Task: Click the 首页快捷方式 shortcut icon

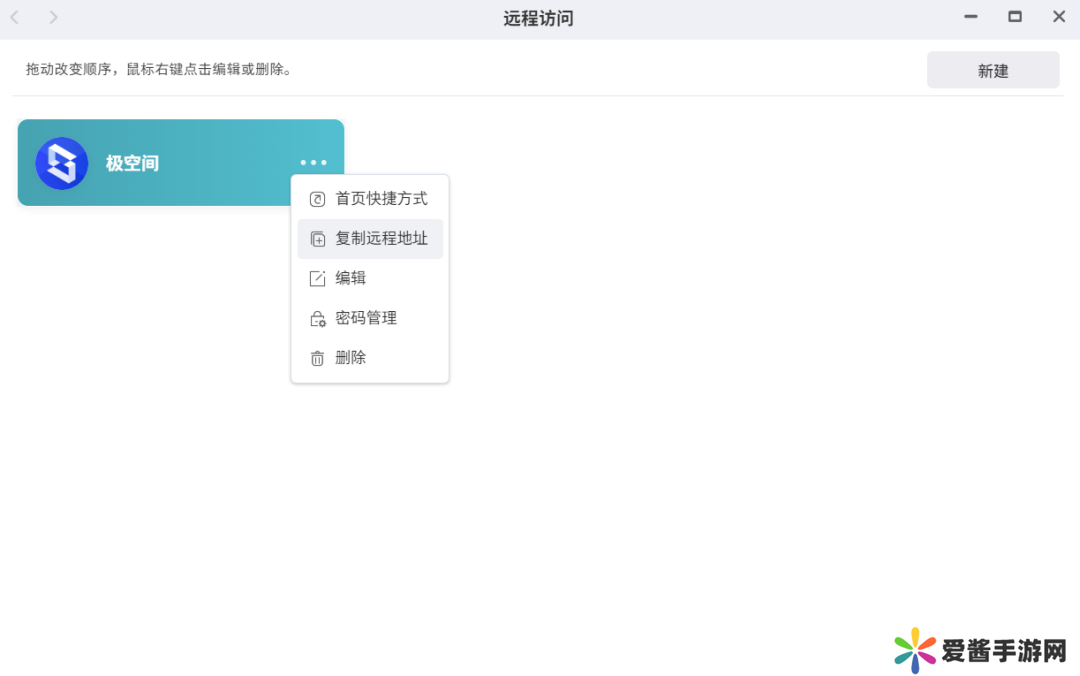Action: pos(318,199)
